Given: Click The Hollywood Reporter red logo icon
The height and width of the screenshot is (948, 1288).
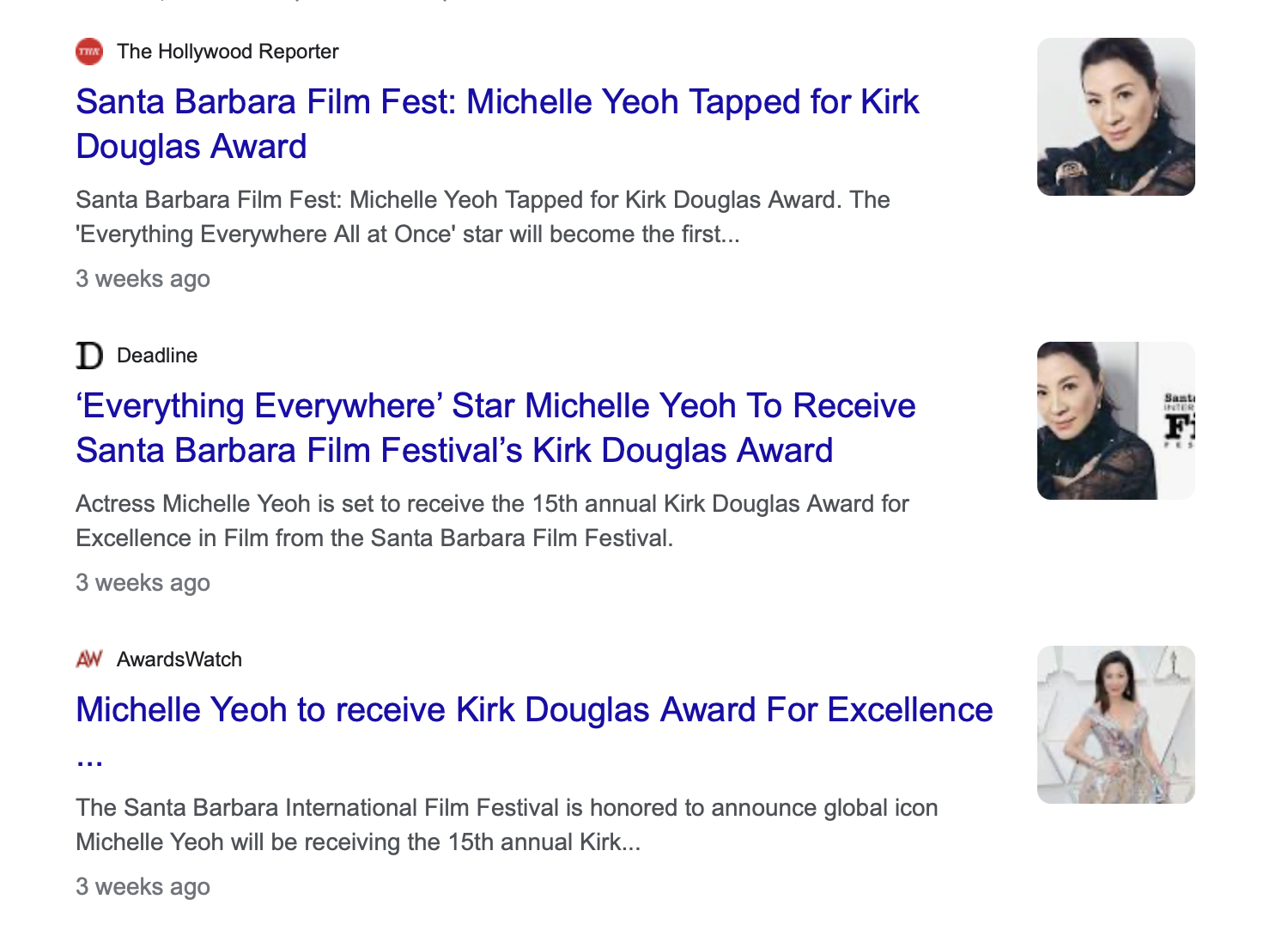Looking at the screenshot, I should pyautogui.click(x=89, y=52).
